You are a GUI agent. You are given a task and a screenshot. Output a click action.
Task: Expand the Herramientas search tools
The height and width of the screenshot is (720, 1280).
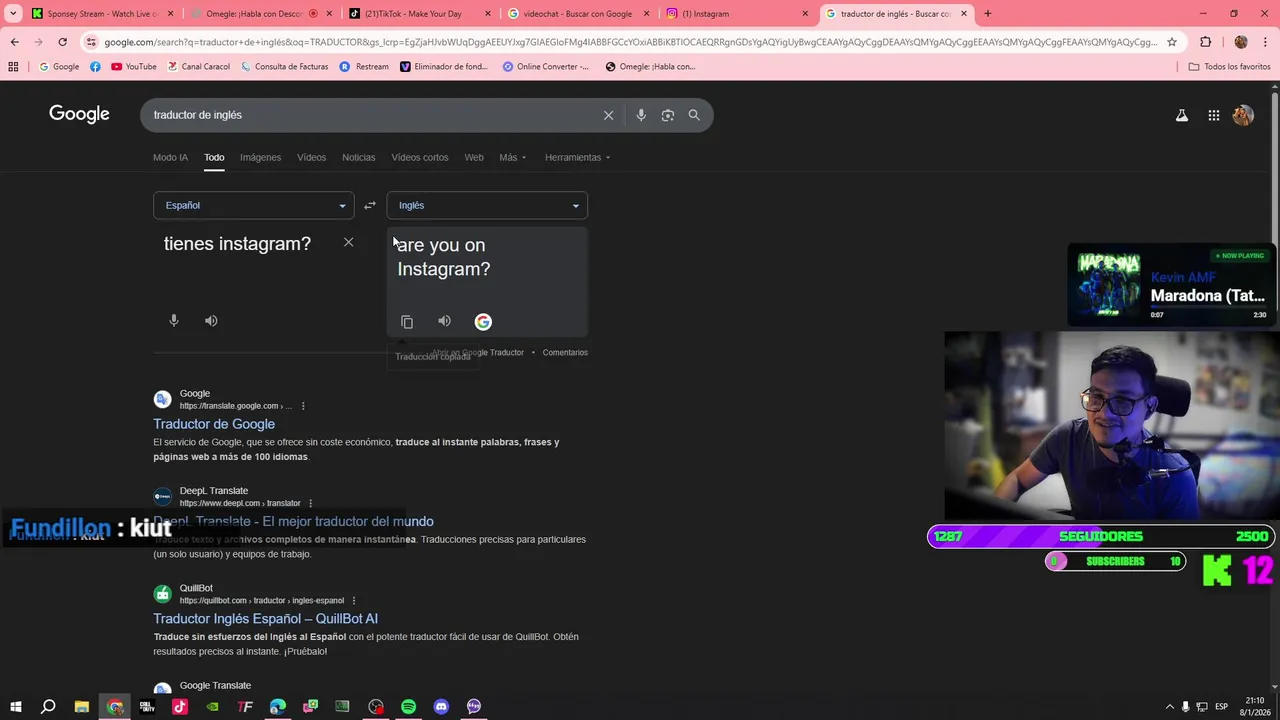(577, 157)
